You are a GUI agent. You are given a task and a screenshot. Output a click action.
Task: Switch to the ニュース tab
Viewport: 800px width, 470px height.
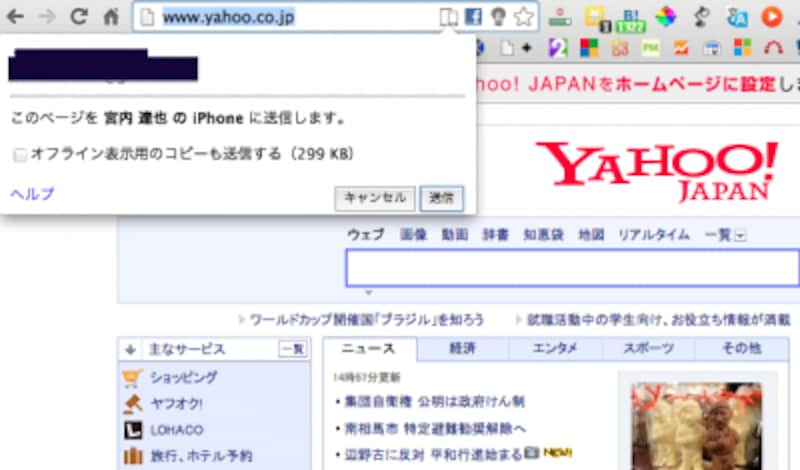[368, 349]
